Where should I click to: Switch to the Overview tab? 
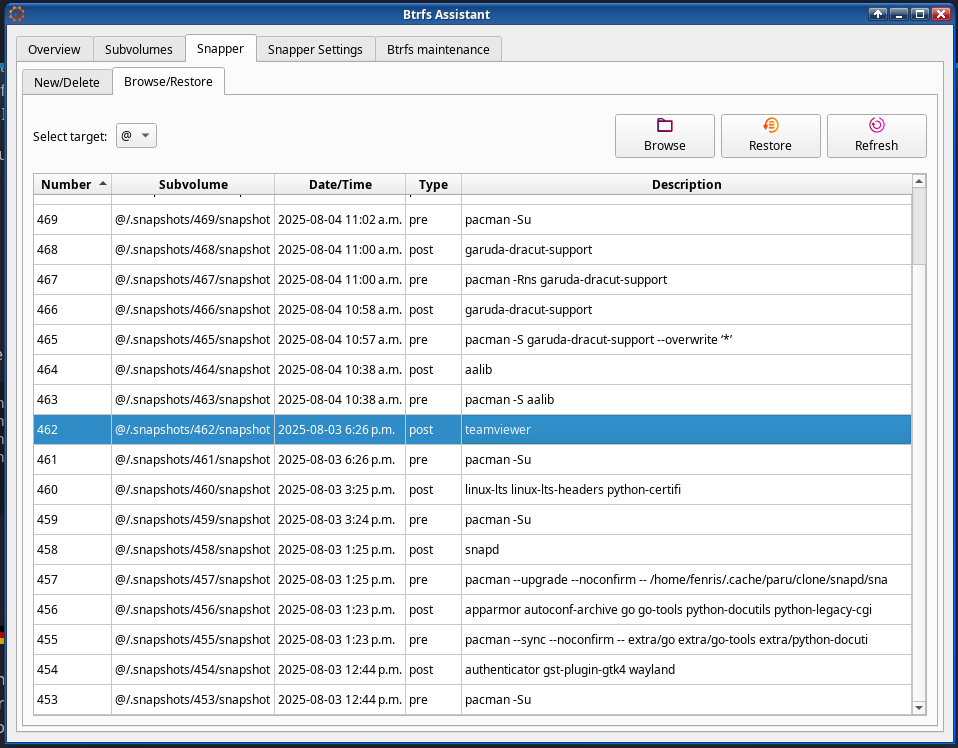click(54, 49)
